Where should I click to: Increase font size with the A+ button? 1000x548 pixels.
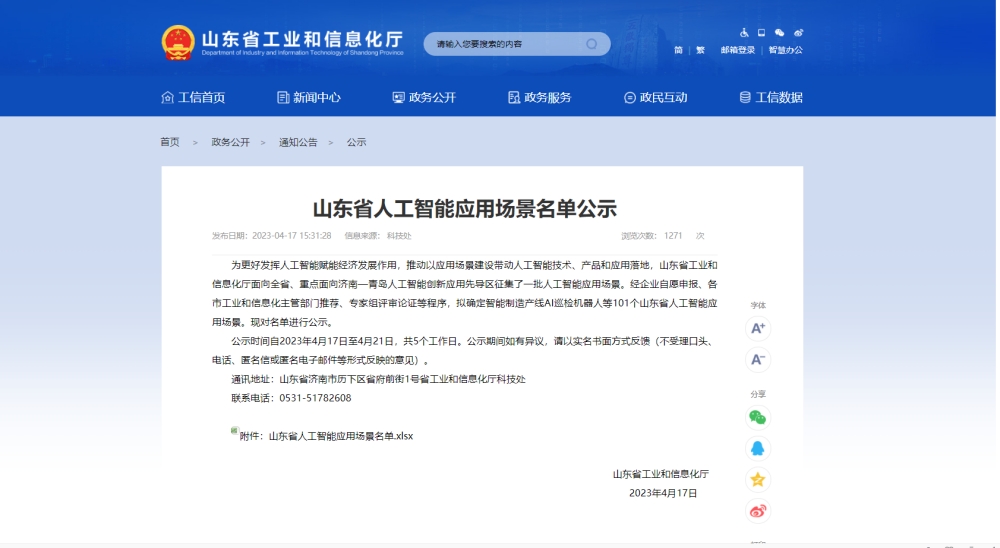(x=758, y=328)
